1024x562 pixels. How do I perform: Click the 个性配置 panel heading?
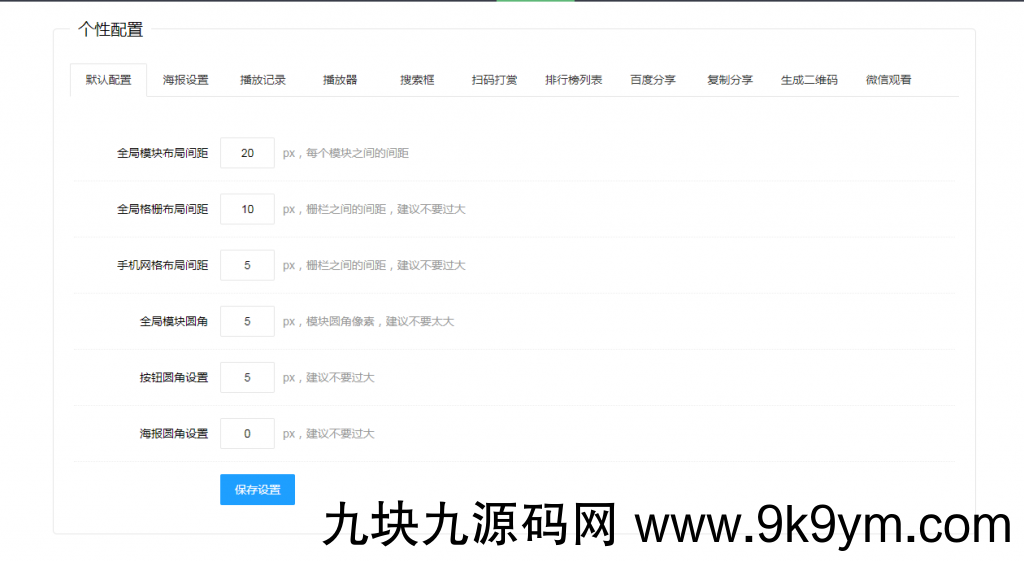tap(110, 30)
